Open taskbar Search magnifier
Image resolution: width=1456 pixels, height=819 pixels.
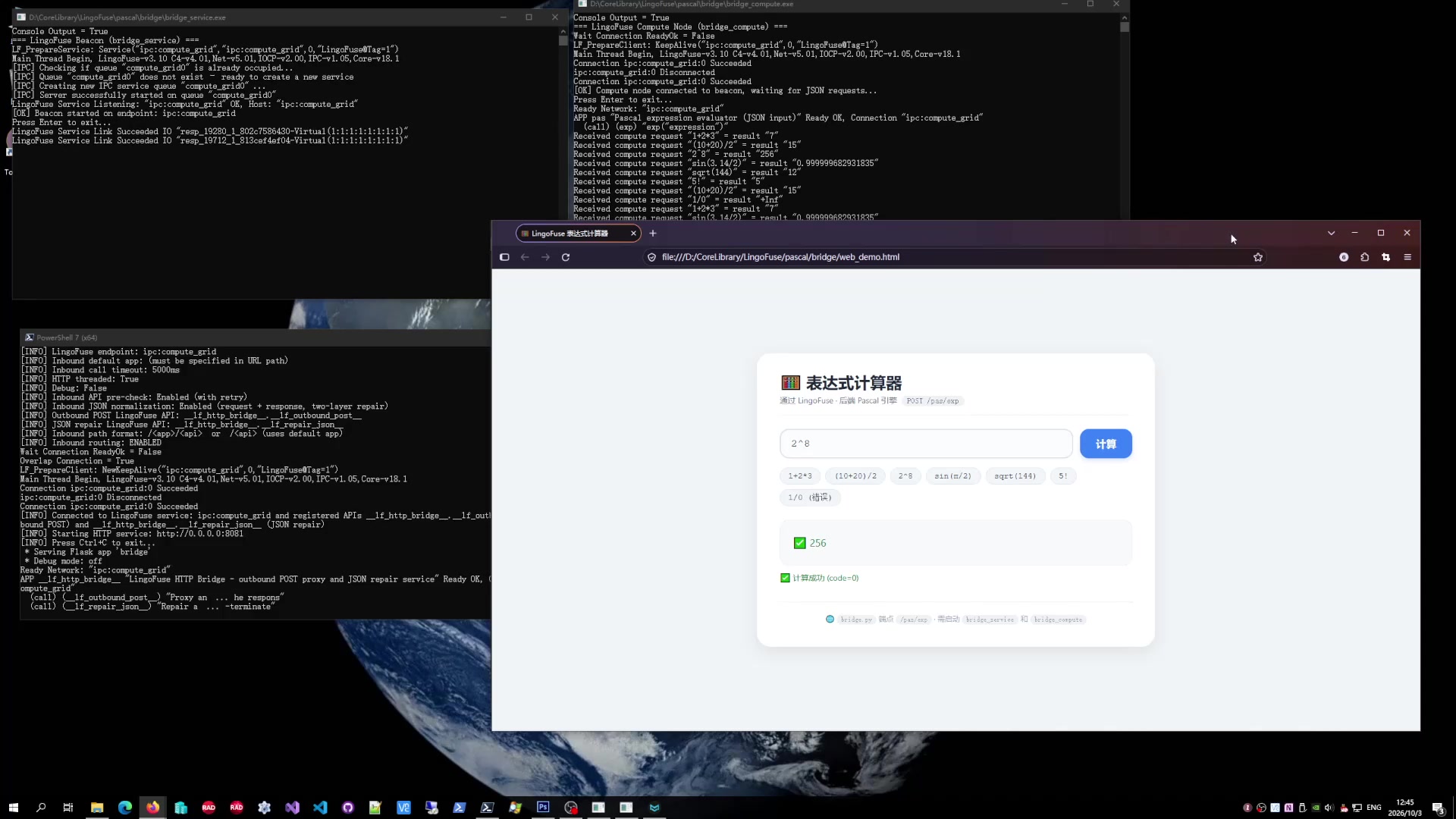coord(41,808)
